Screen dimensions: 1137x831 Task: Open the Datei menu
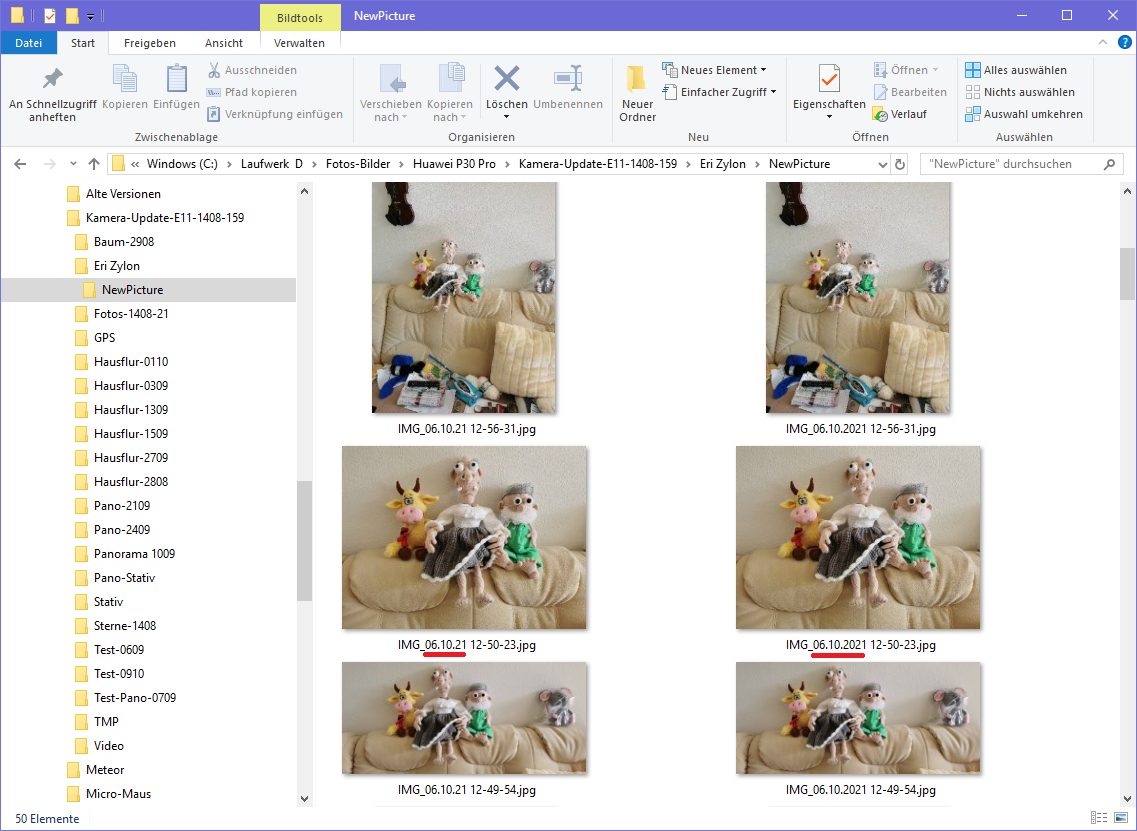click(x=28, y=43)
